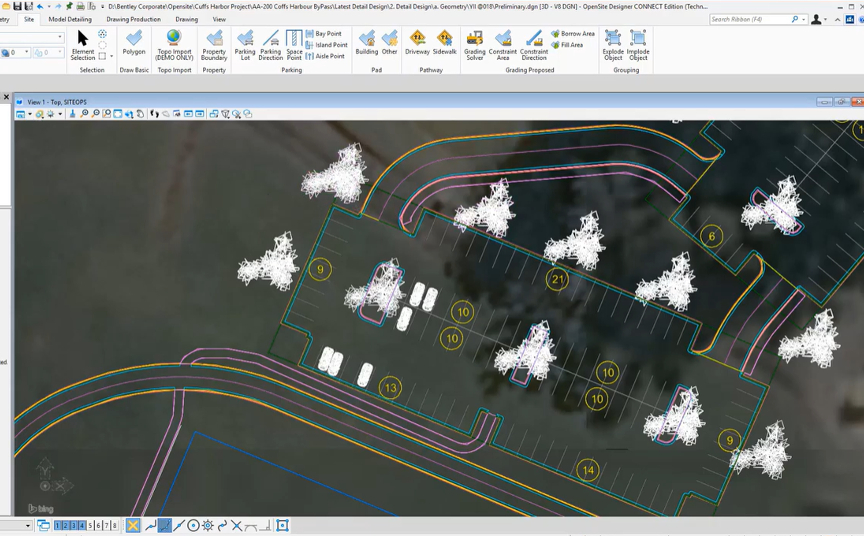Image resolution: width=864 pixels, height=536 pixels.
Task: Choose the Space Point tool
Action: point(294,45)
